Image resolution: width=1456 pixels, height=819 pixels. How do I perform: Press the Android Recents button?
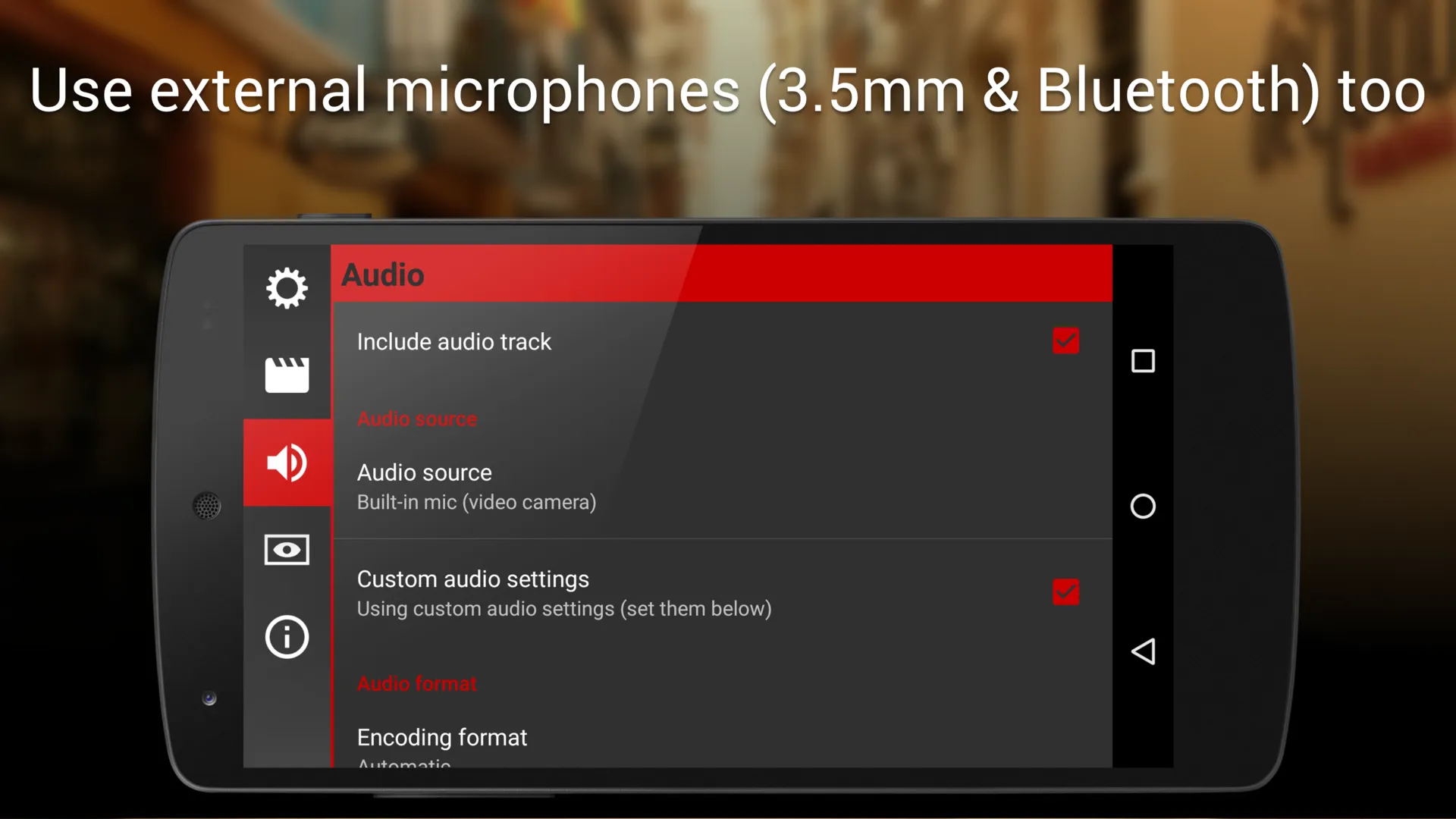(x=1143, y=362)
